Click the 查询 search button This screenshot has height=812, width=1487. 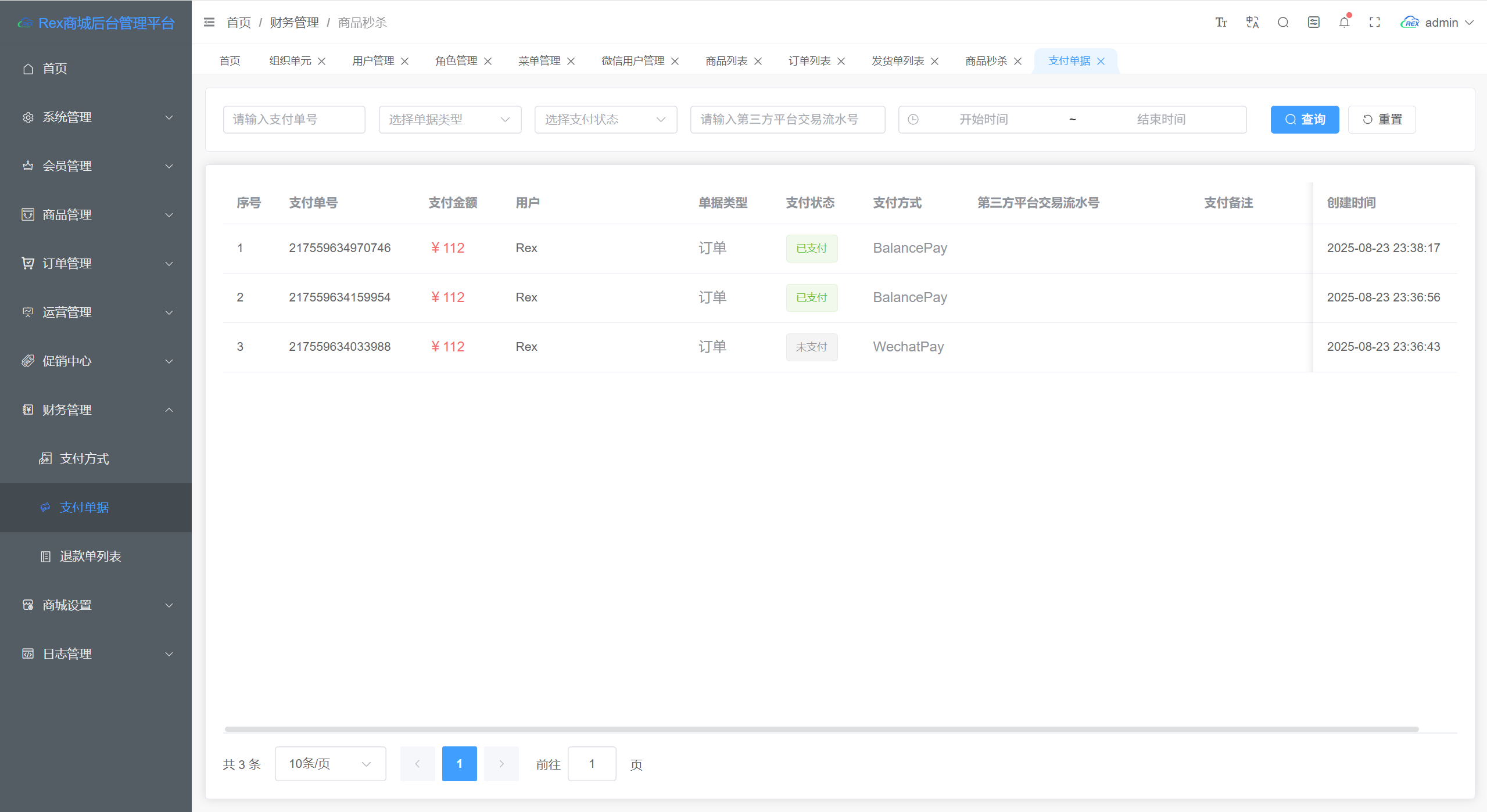[x=1305, y=120]
